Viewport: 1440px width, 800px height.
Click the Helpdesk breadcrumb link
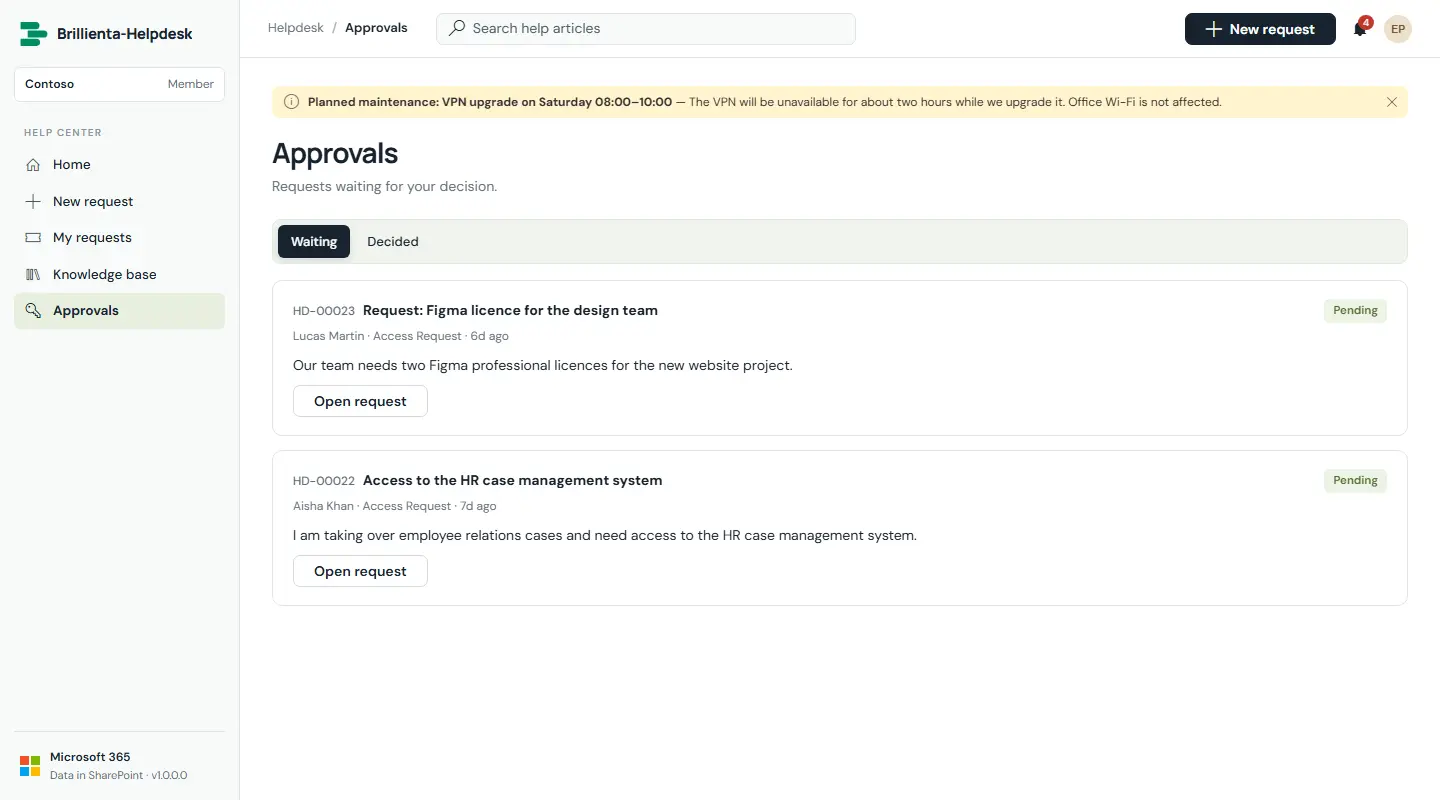[x=296, y=28]
